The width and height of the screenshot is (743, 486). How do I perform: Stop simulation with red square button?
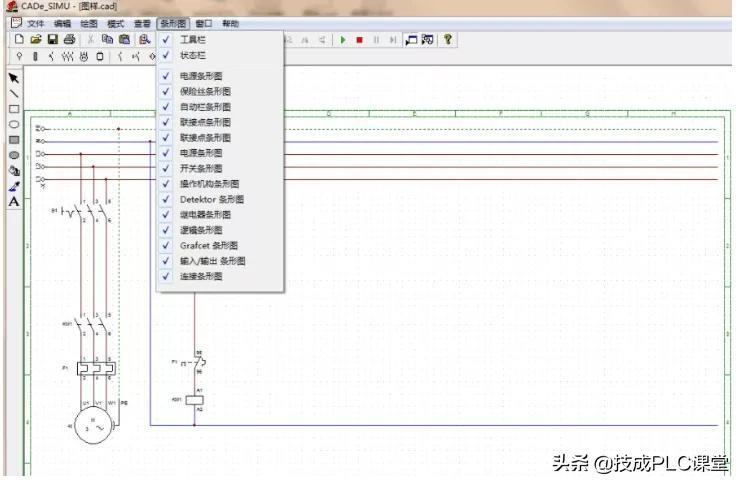359,40
